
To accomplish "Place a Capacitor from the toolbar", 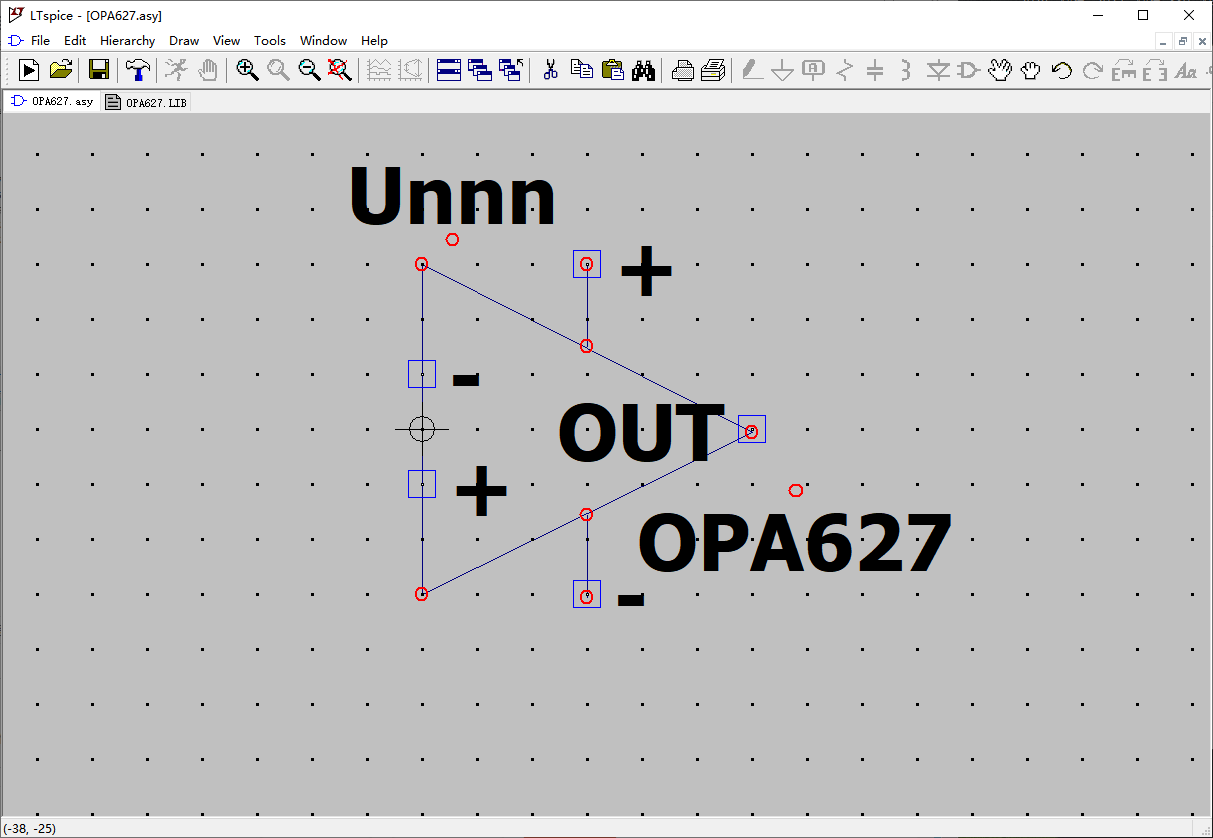I will (875, 70).
